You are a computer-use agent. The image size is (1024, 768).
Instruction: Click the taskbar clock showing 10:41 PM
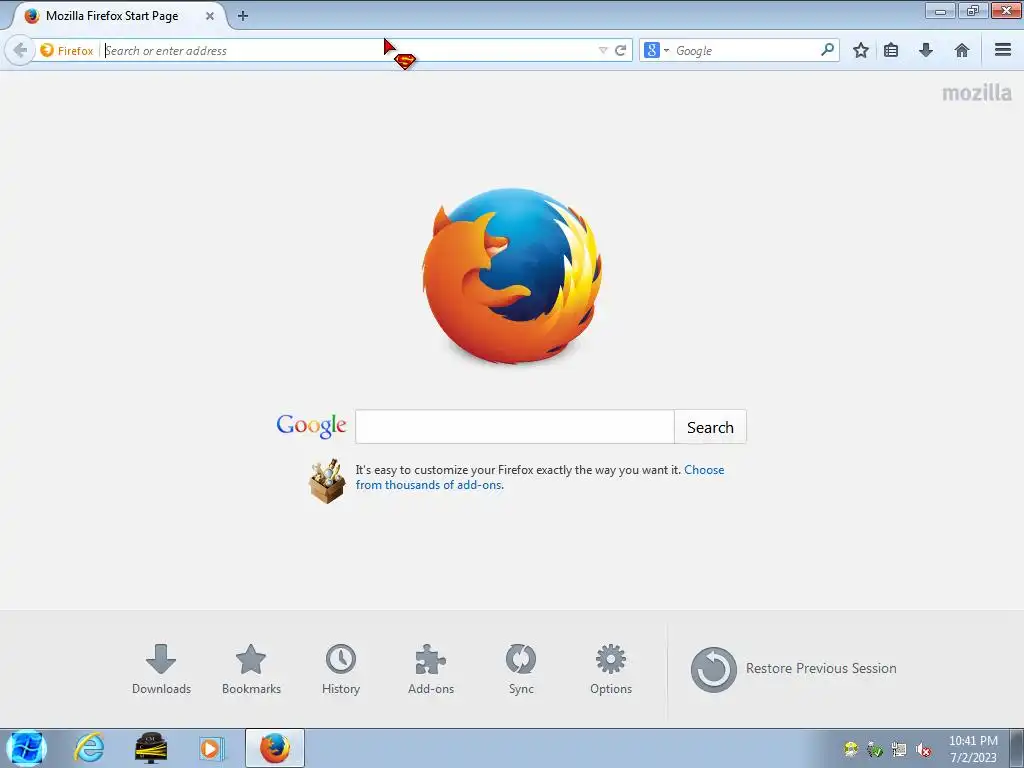point(973,749)
